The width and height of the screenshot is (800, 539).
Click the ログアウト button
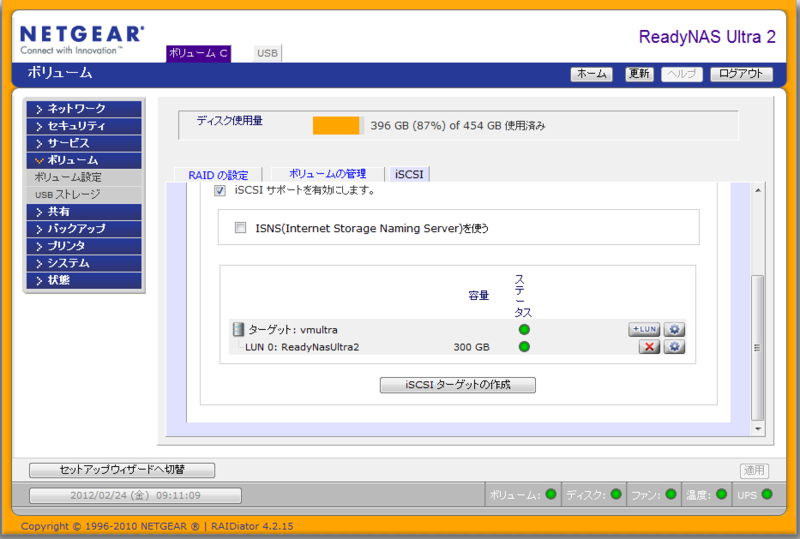coord(741,74)
